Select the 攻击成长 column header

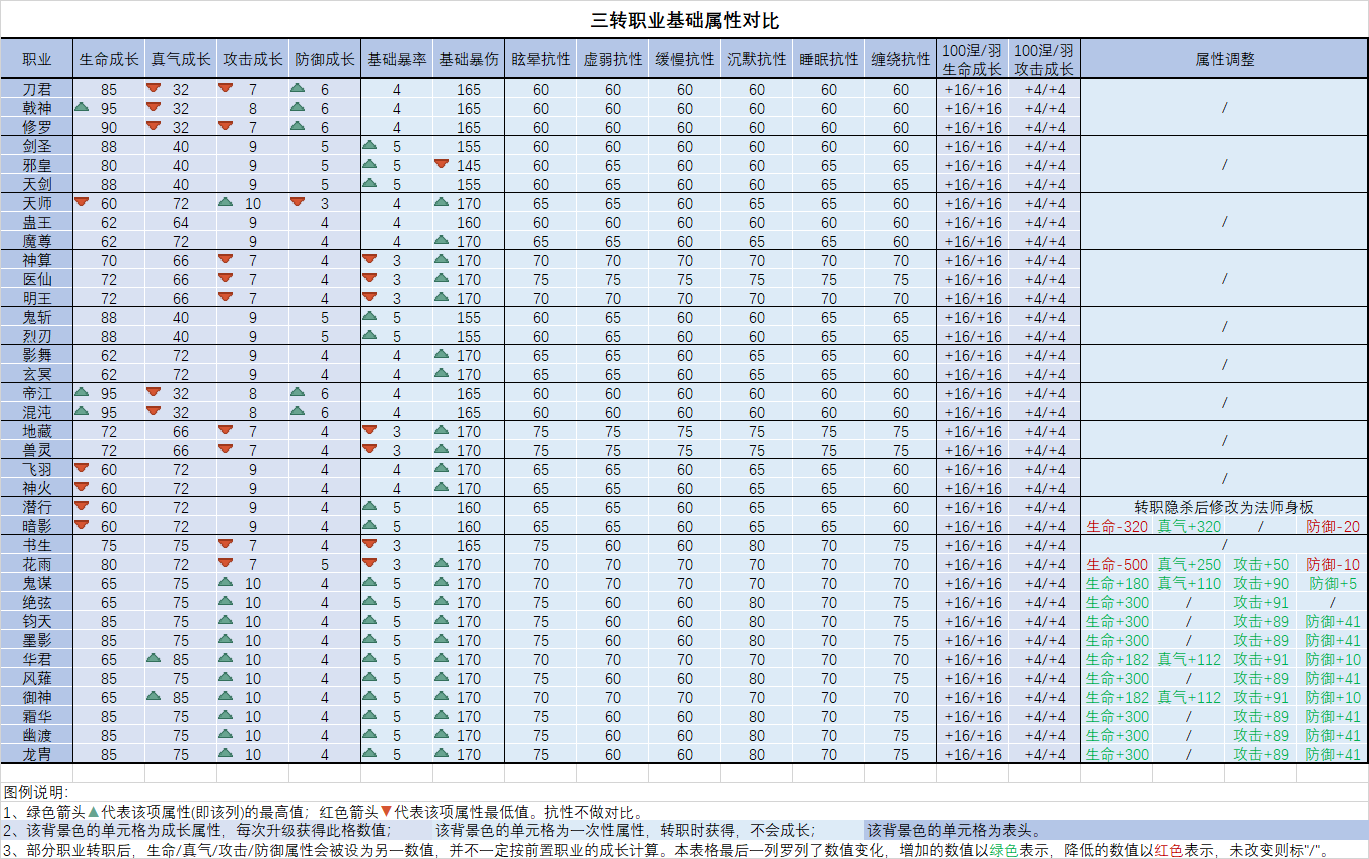tap(253, 59)
